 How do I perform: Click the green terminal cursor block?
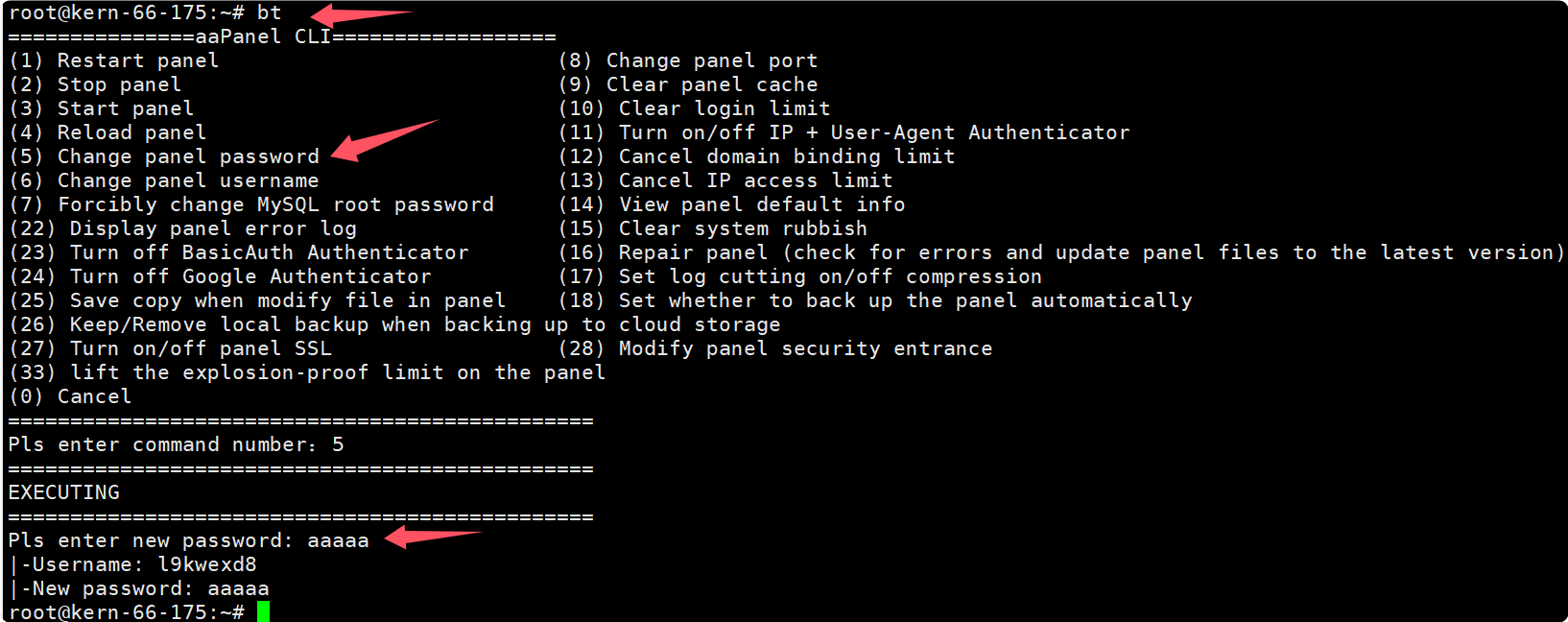(x=263, y=611)
